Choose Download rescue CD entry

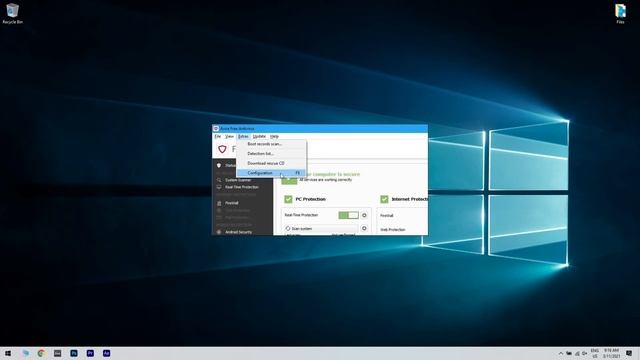pyautogui.click(x=271, y=163)
